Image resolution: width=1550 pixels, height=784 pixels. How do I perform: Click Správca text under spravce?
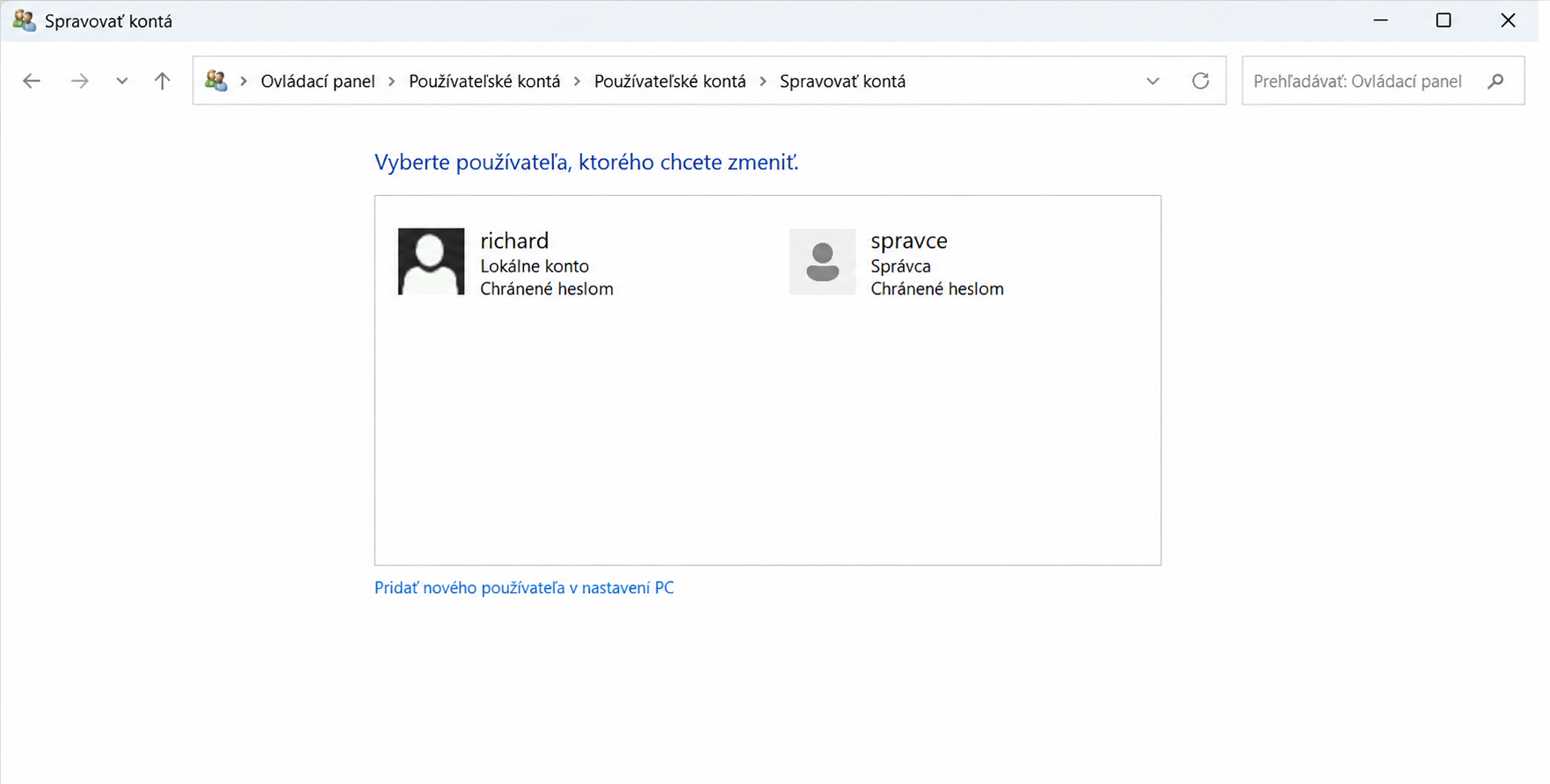point(900,265)
